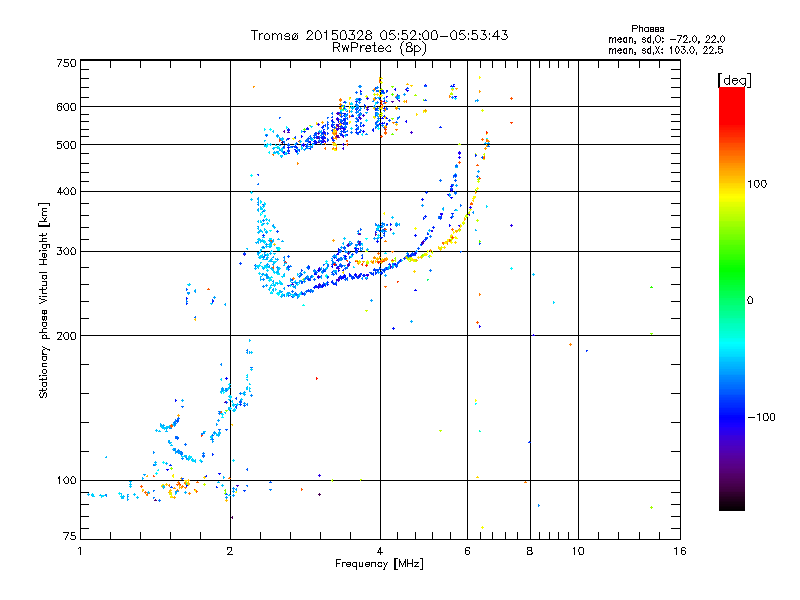Click the x-axis label '10'

tap(578, 551)
